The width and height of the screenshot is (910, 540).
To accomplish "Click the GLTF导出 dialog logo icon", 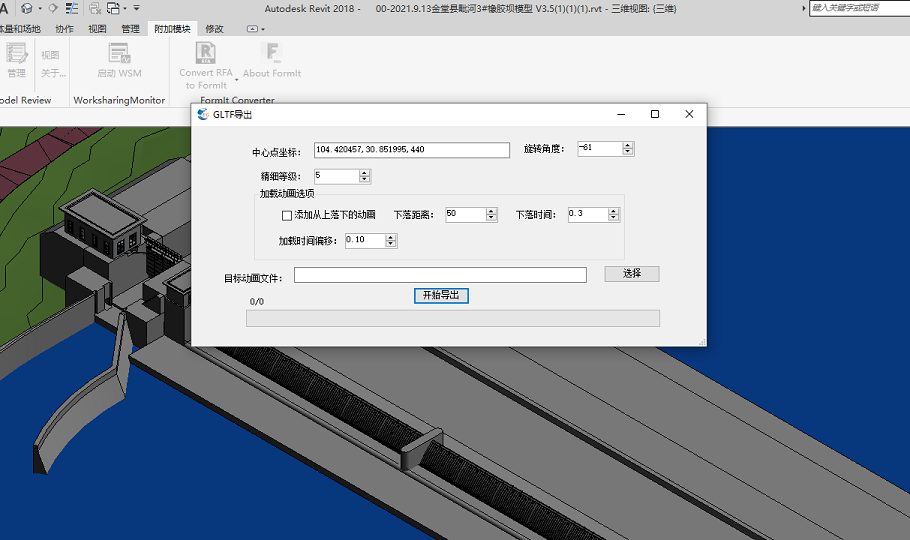I will coord(204,115).
